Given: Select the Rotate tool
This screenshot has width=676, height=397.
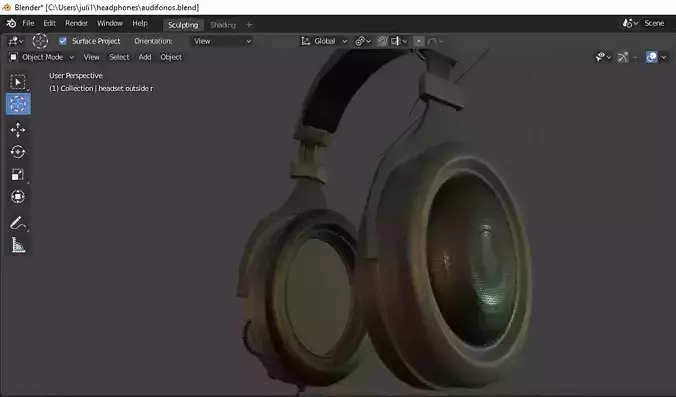Looking at the screenshot, I should click(x=18, y=152).
